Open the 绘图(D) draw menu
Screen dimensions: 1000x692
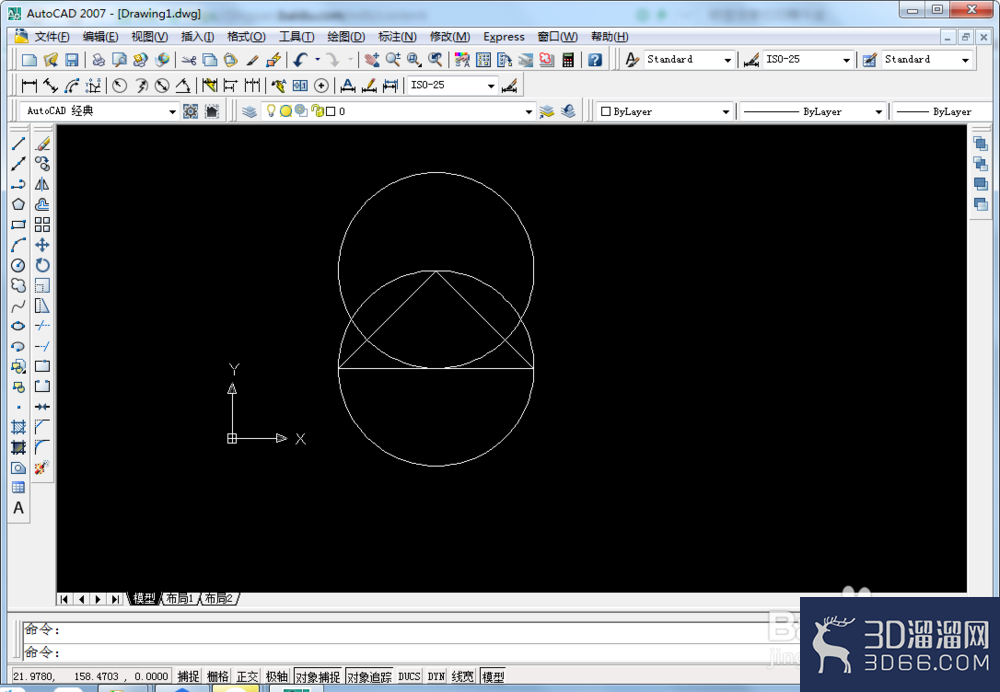346,36
